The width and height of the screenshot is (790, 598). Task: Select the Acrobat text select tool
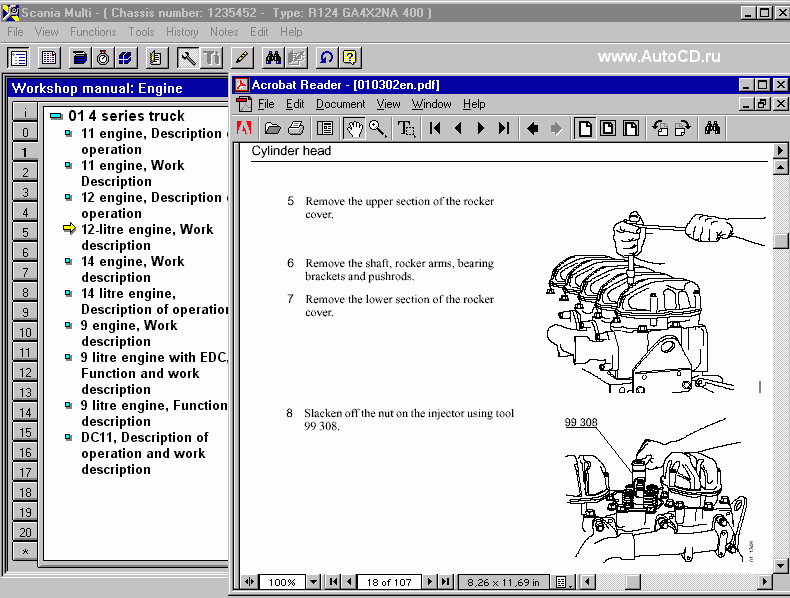pyautogui.click(x=407, y=128)
